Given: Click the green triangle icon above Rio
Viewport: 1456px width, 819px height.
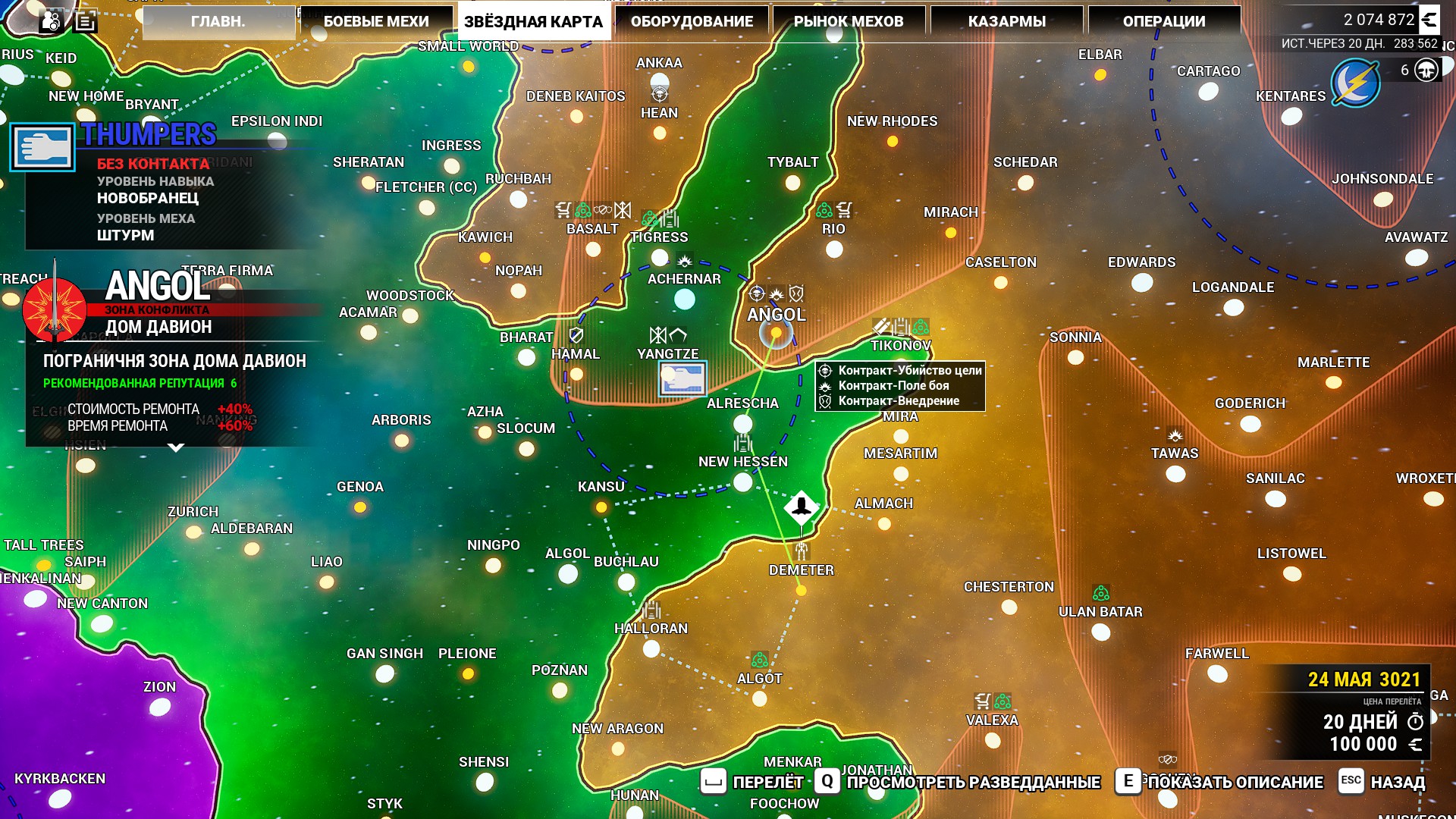Looking at the screenshot, I should 824,209.
